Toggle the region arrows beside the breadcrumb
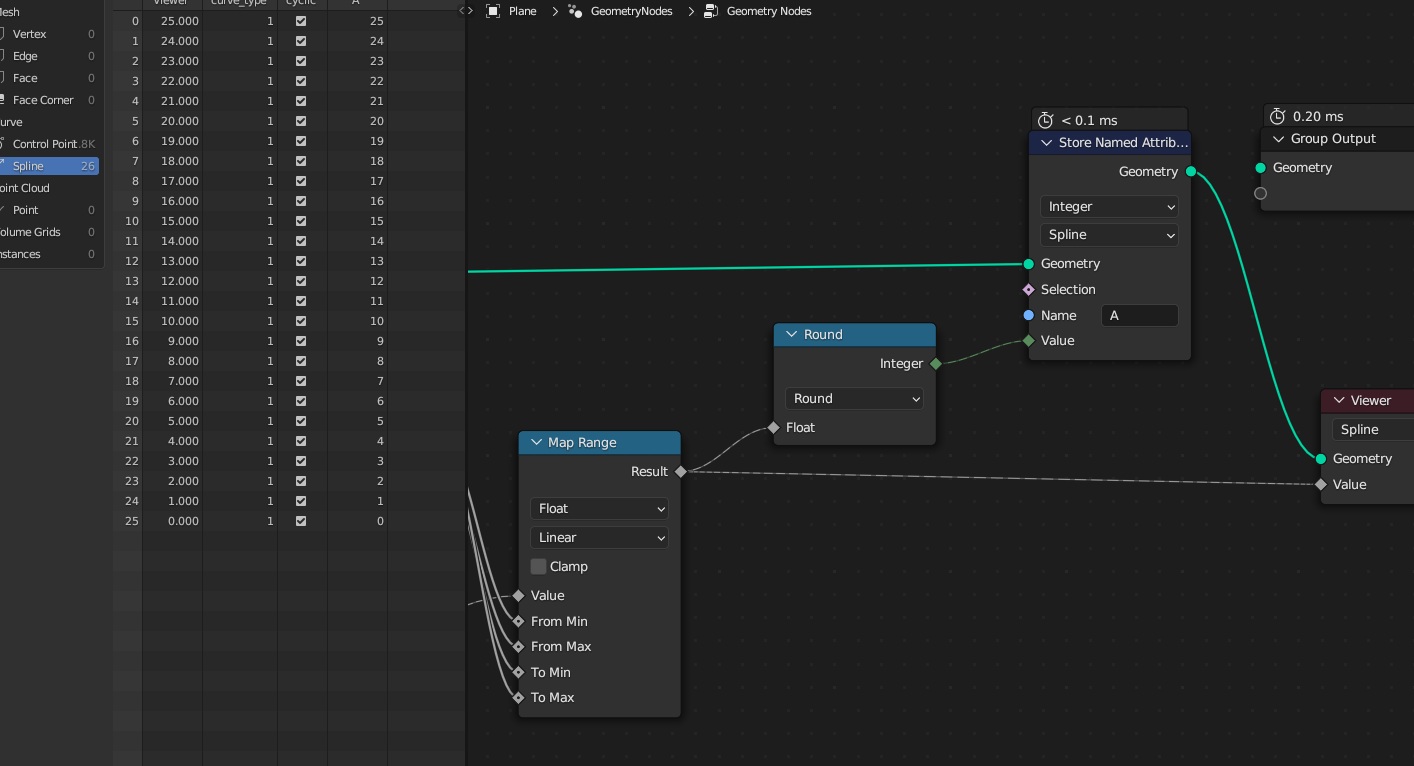 (x=466, y=11)
